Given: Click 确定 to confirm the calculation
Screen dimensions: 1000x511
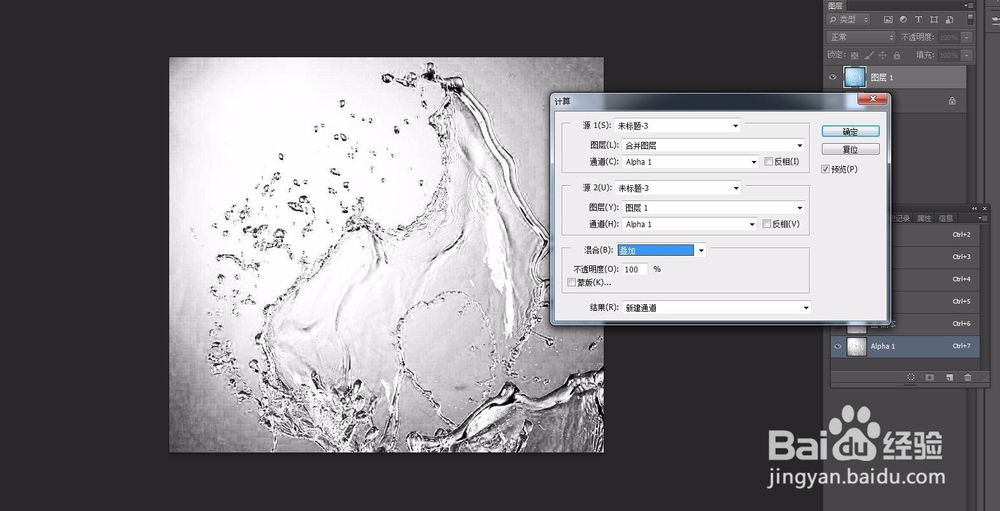Looking at the screenshot, I should coord(851,131).
